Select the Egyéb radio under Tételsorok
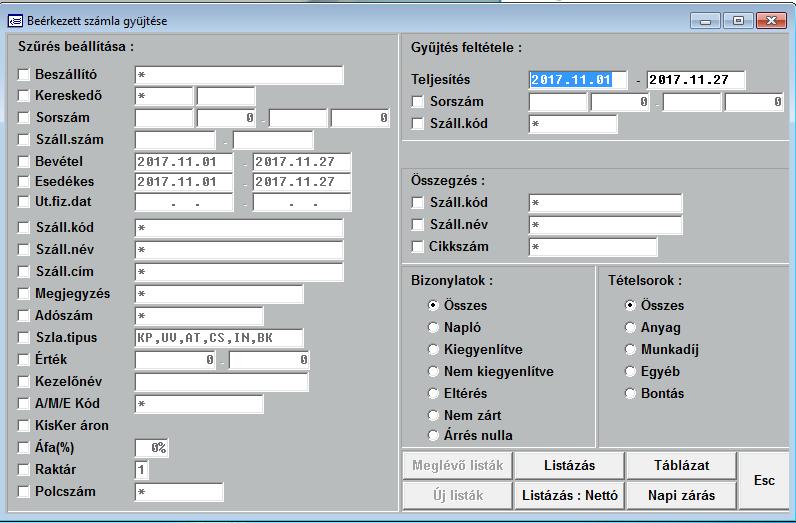The width and height of the screenshot is (796, 523). click(x=630, y=371)
